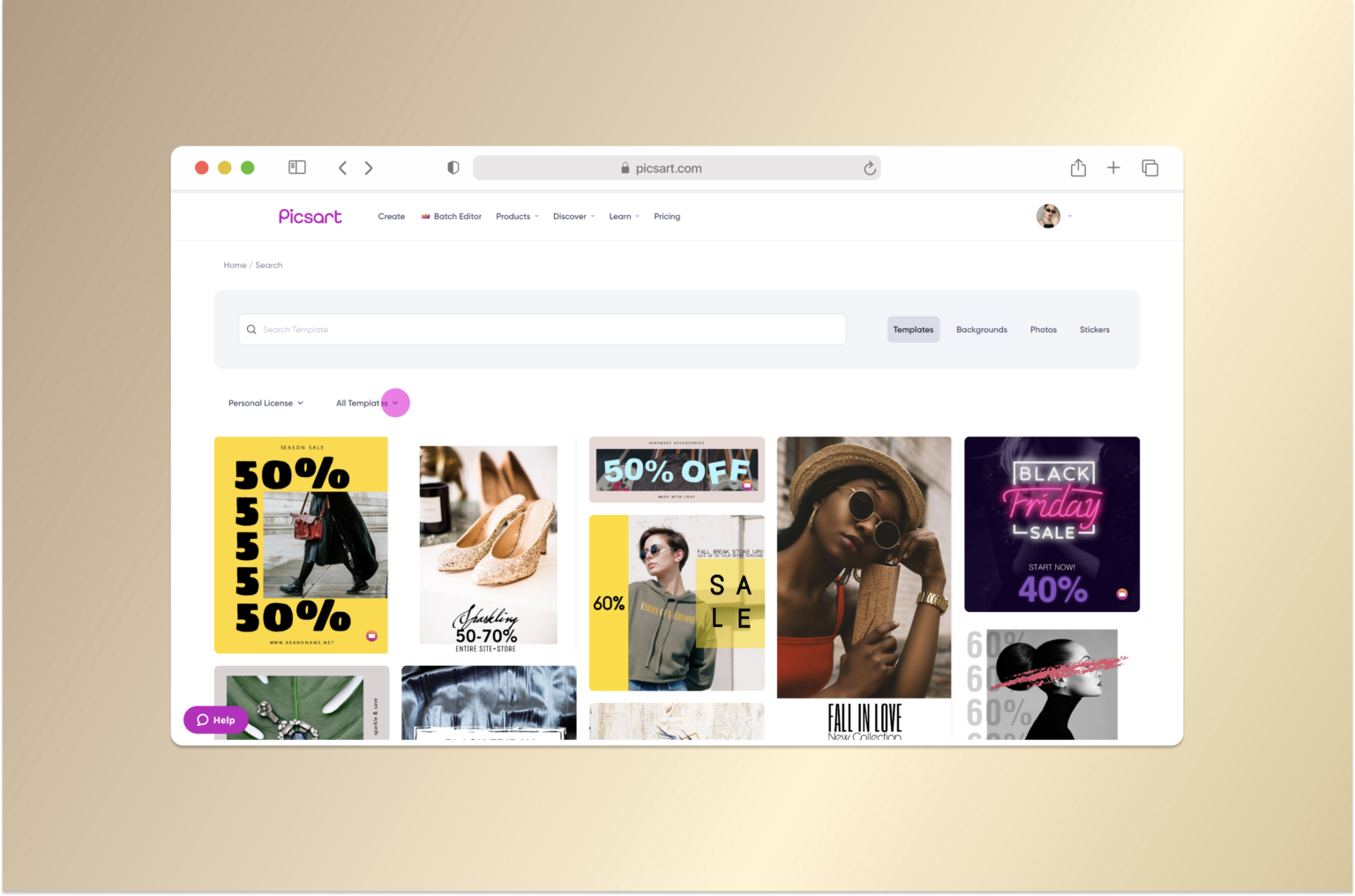Switch to the Stickers tab
This screenshot has height=896, width=1355.
[1094, 329]
